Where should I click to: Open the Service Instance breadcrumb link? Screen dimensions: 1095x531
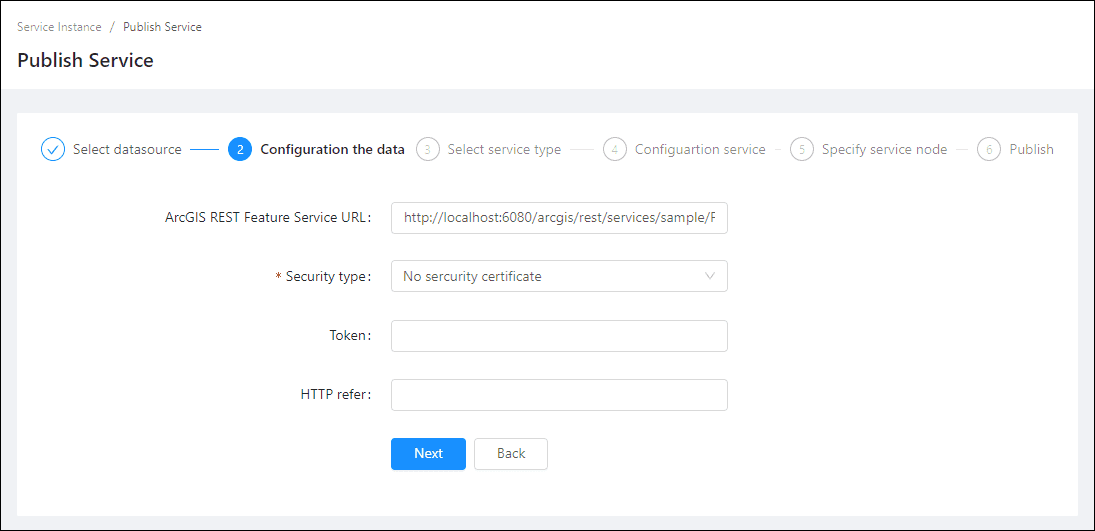59,27
